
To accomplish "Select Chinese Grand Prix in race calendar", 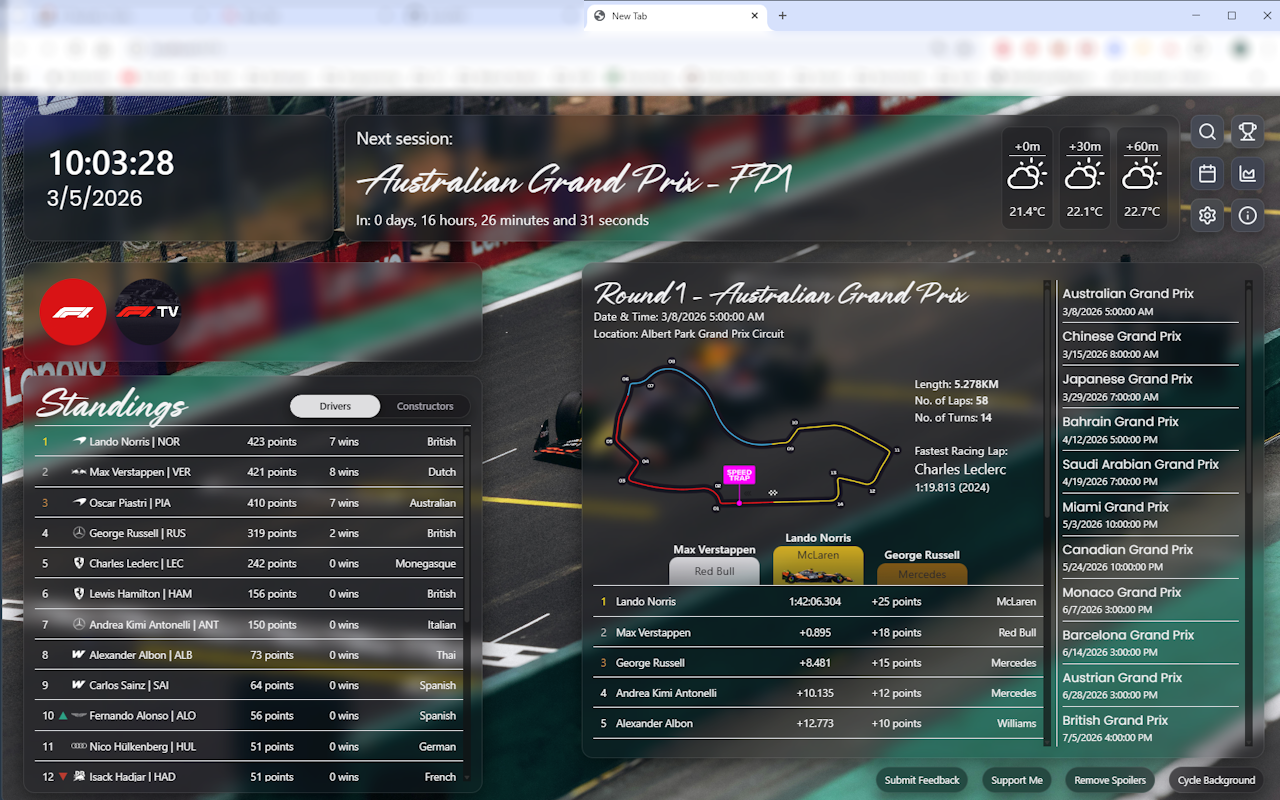I will [1150, 344].
